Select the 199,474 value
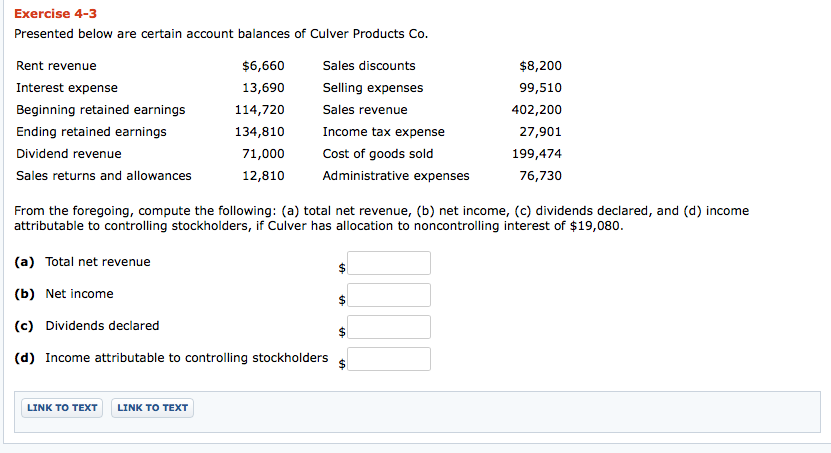This screenshot has height=453, width=831. [536, 154]
